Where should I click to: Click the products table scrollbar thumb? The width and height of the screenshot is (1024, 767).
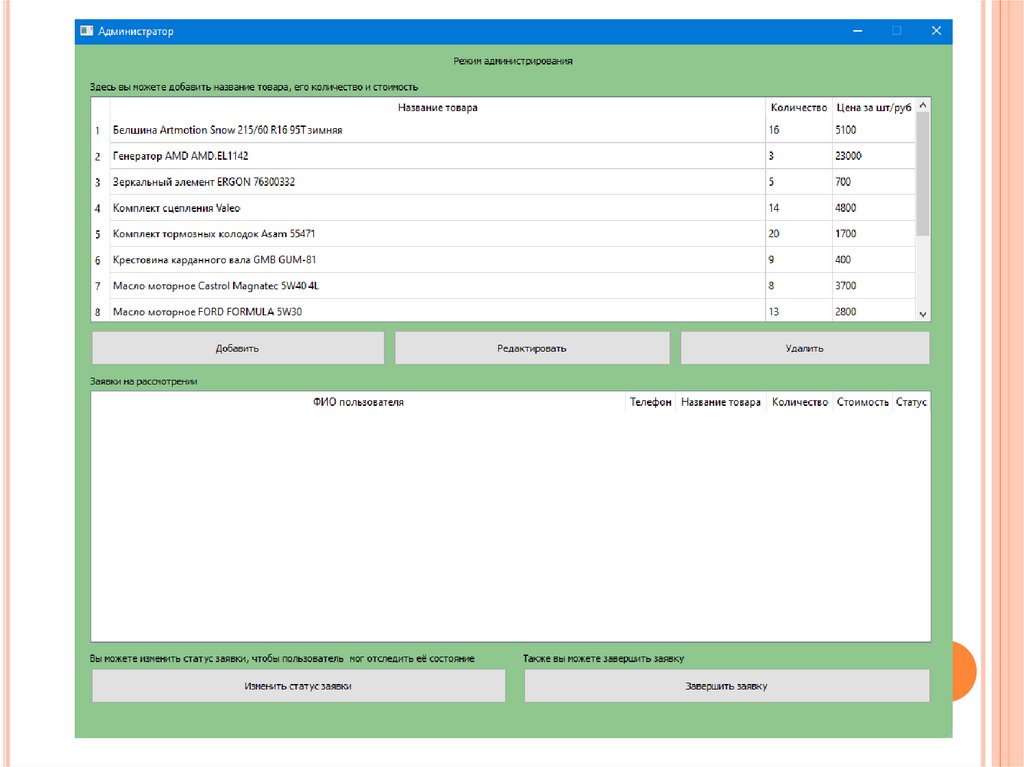(x=923, y=175)
